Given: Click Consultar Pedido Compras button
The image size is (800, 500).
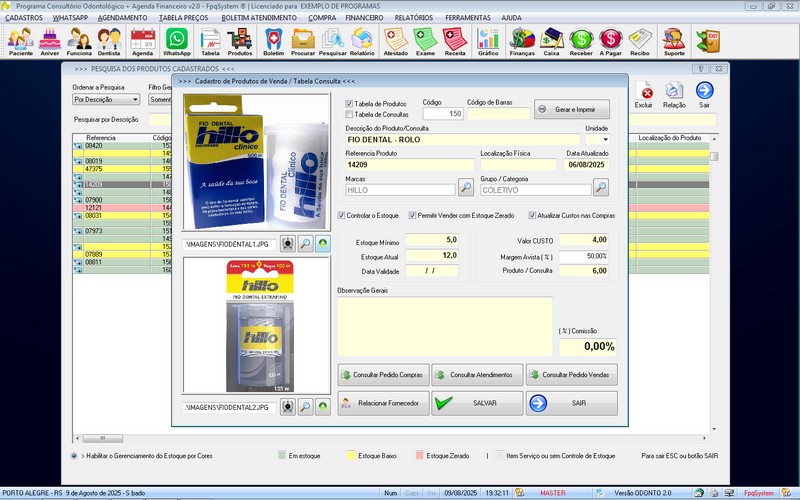Looking at the screenshot, I should click(383, 374).
